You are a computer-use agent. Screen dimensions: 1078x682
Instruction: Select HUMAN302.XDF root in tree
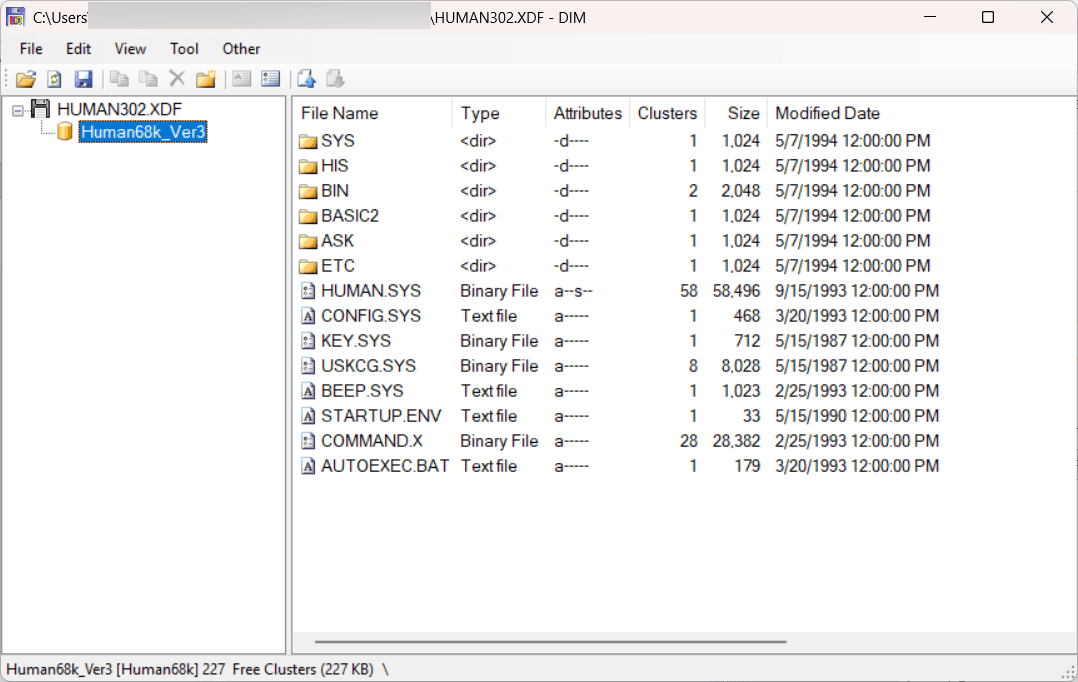tap(119, 109)
